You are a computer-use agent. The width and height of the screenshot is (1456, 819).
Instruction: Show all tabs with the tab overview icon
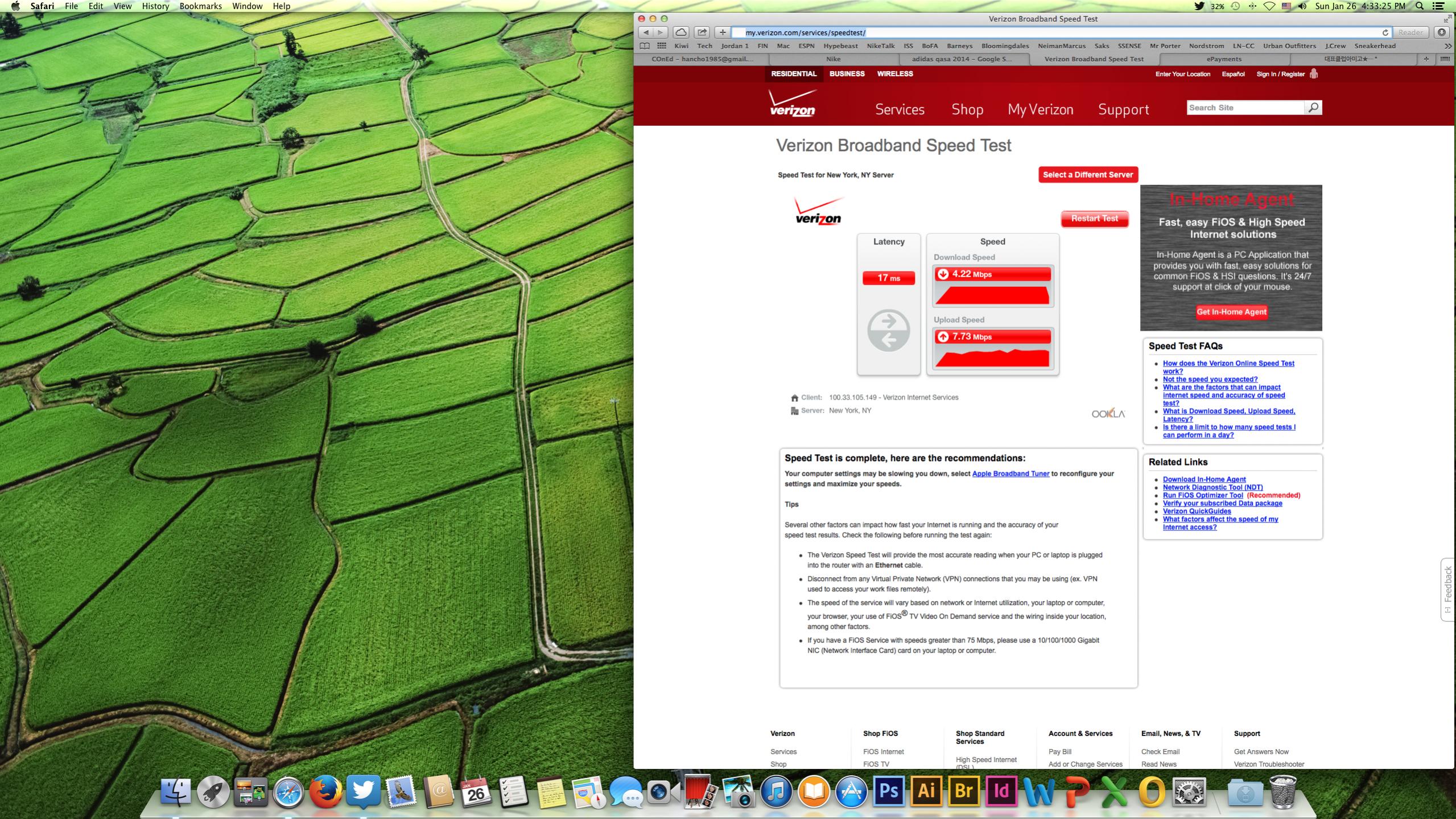(1445, 59)
